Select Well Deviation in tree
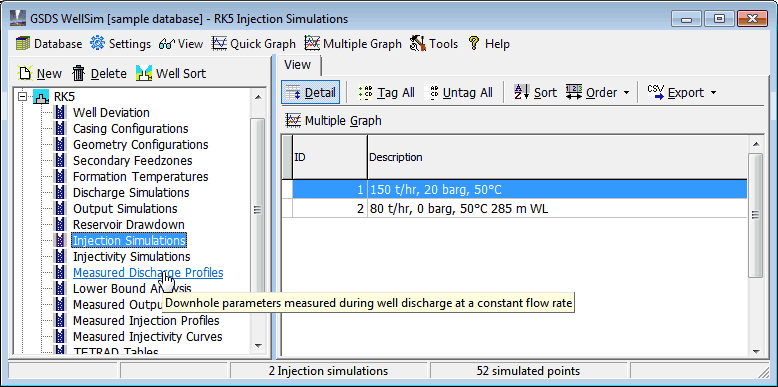The image size is (778, 387). [111, 113]
